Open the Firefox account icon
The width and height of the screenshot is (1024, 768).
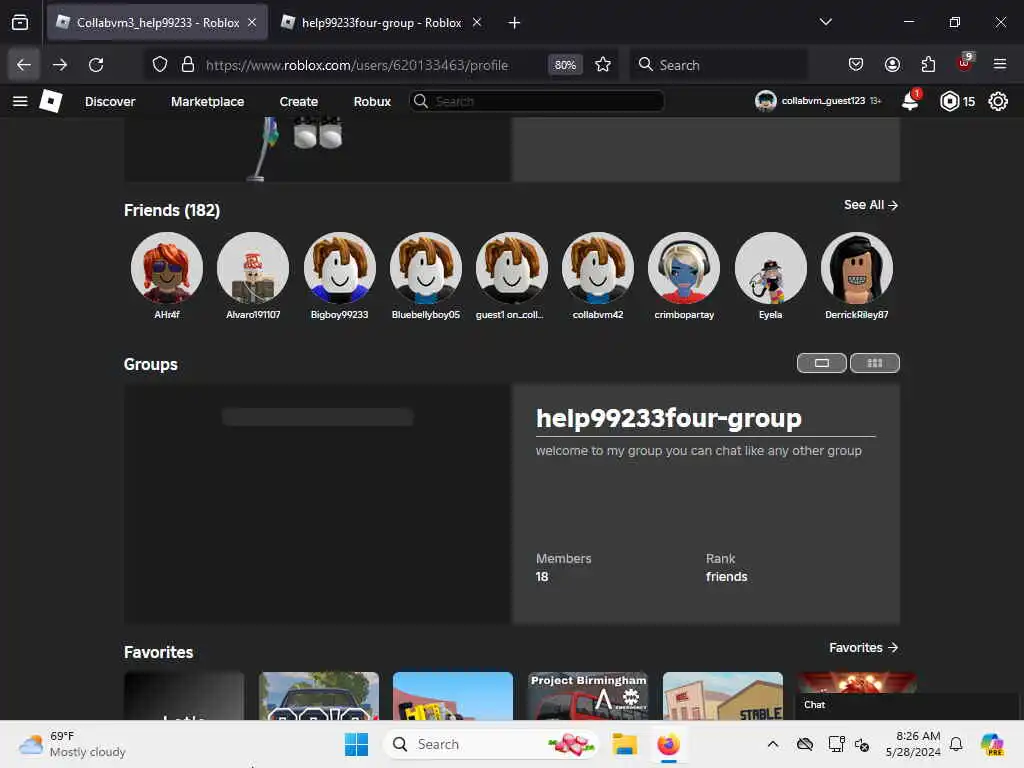pos(892,64)
